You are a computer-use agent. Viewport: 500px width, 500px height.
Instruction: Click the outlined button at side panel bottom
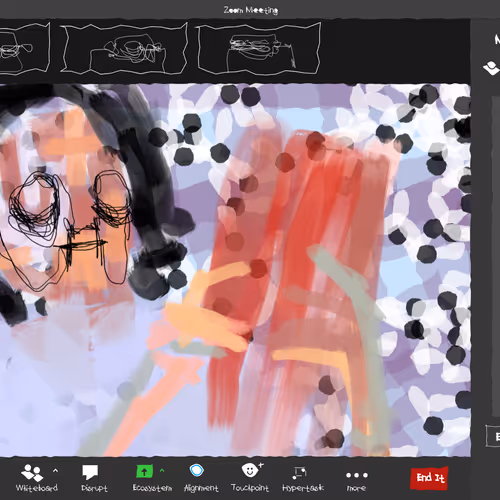click(493, 436)
